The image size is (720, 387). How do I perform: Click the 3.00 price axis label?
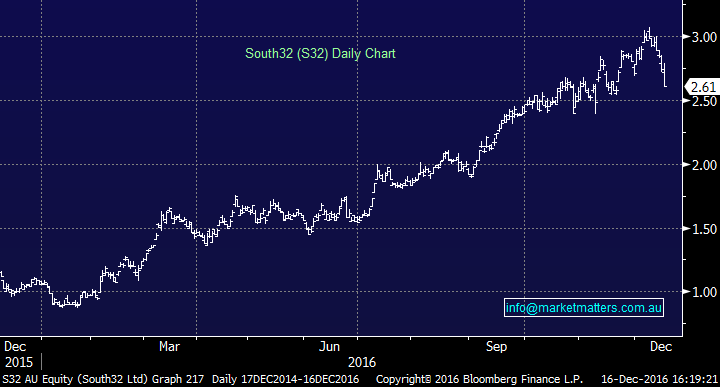(705, 37)
